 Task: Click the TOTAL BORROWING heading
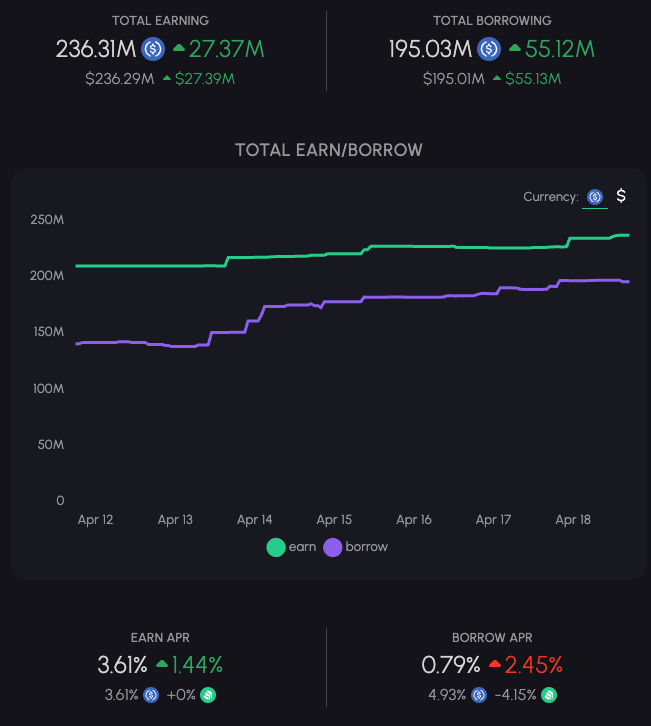click(492, 21)
